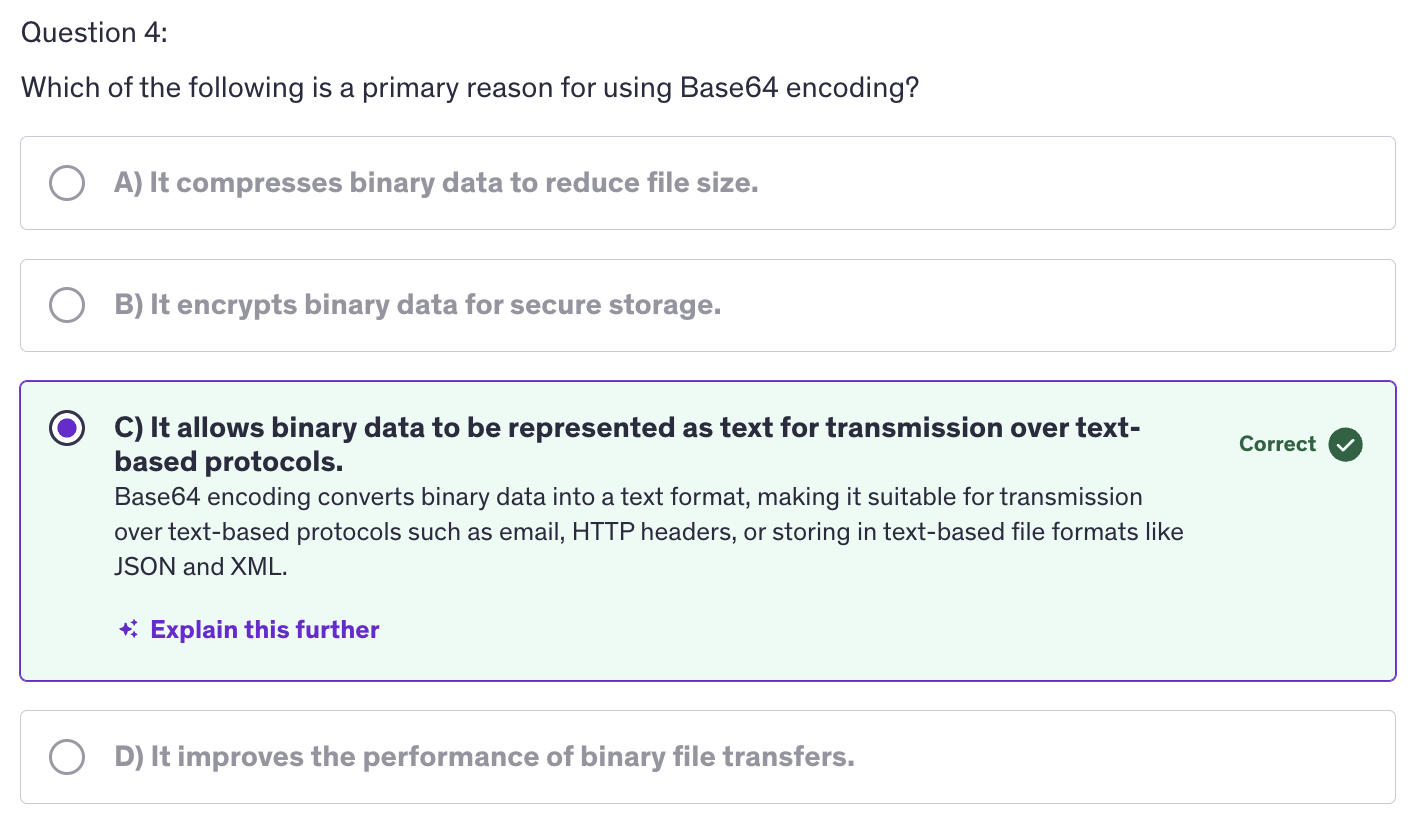Click the sparkle icon beside Explain this further

(128, 630)
